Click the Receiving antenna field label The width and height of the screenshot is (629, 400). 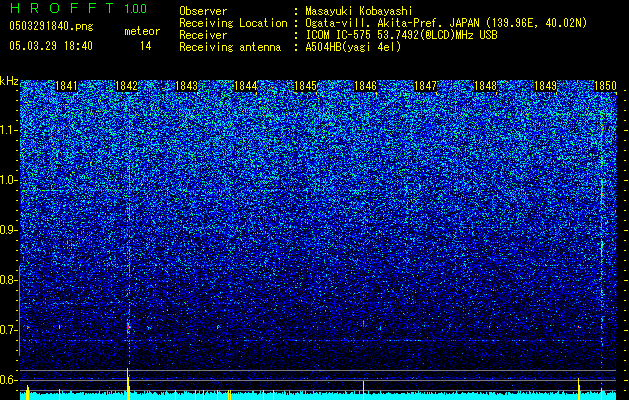tap(230, 47)
